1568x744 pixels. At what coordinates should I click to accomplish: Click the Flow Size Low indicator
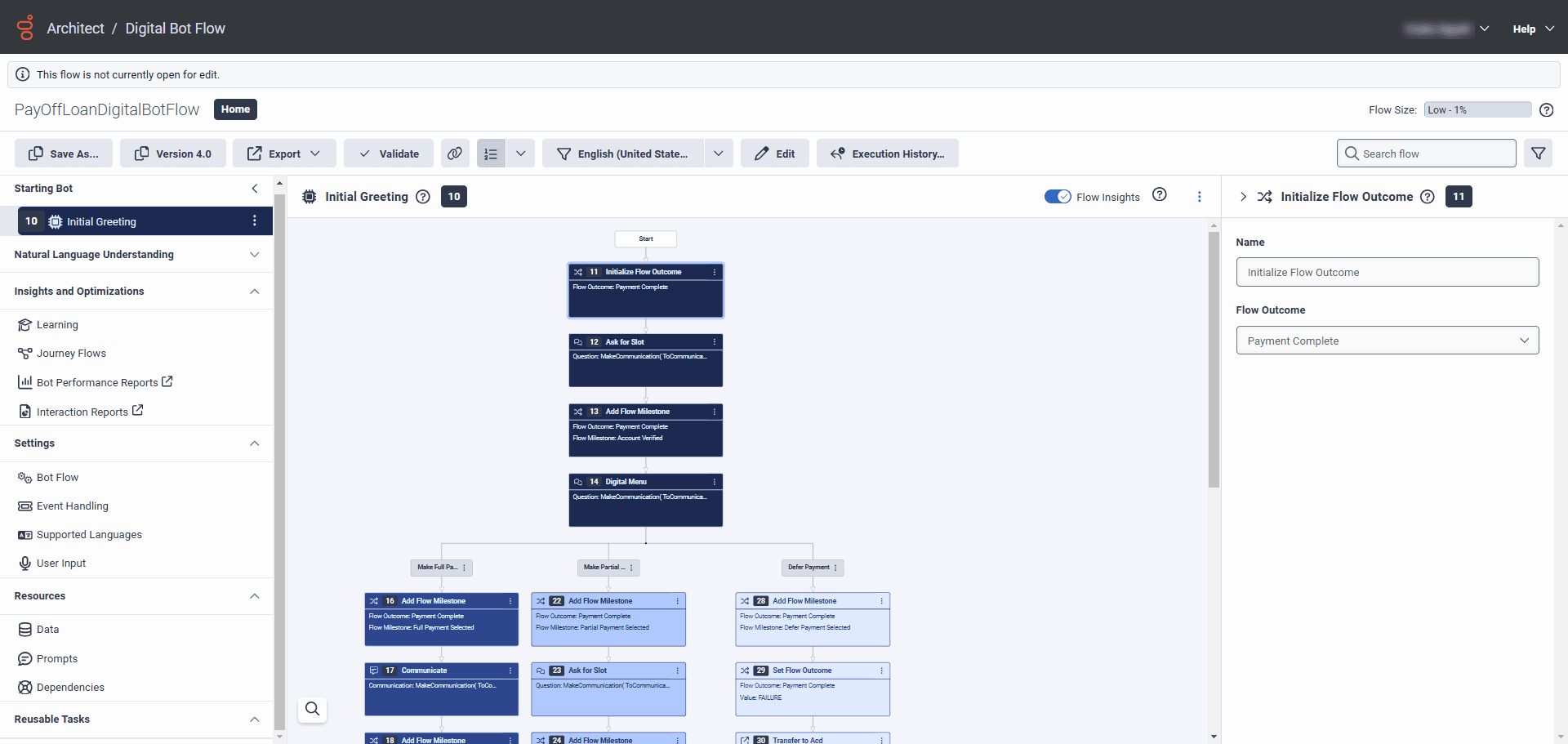click(x=1477, y=109)
